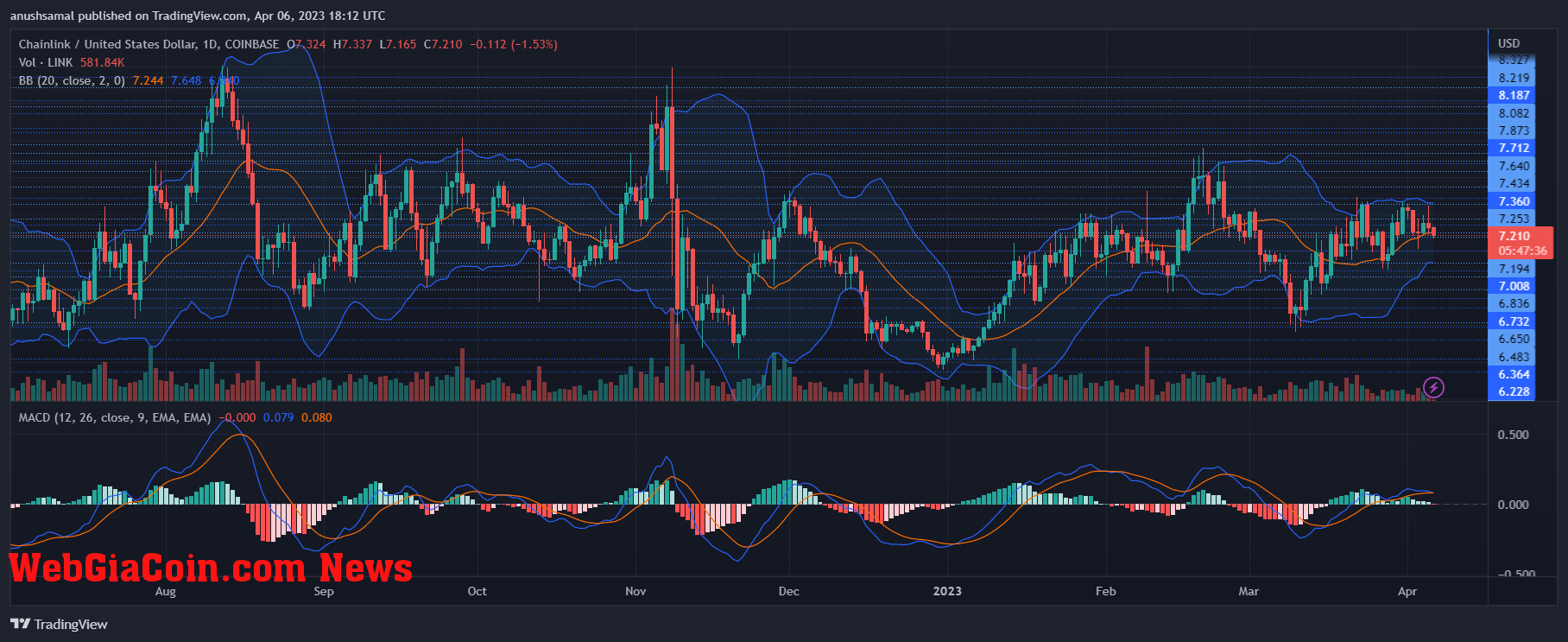This screenshot has width=1568, height=642.
Task: Click the MACD line value 0.079
Action: pos(278,417)
